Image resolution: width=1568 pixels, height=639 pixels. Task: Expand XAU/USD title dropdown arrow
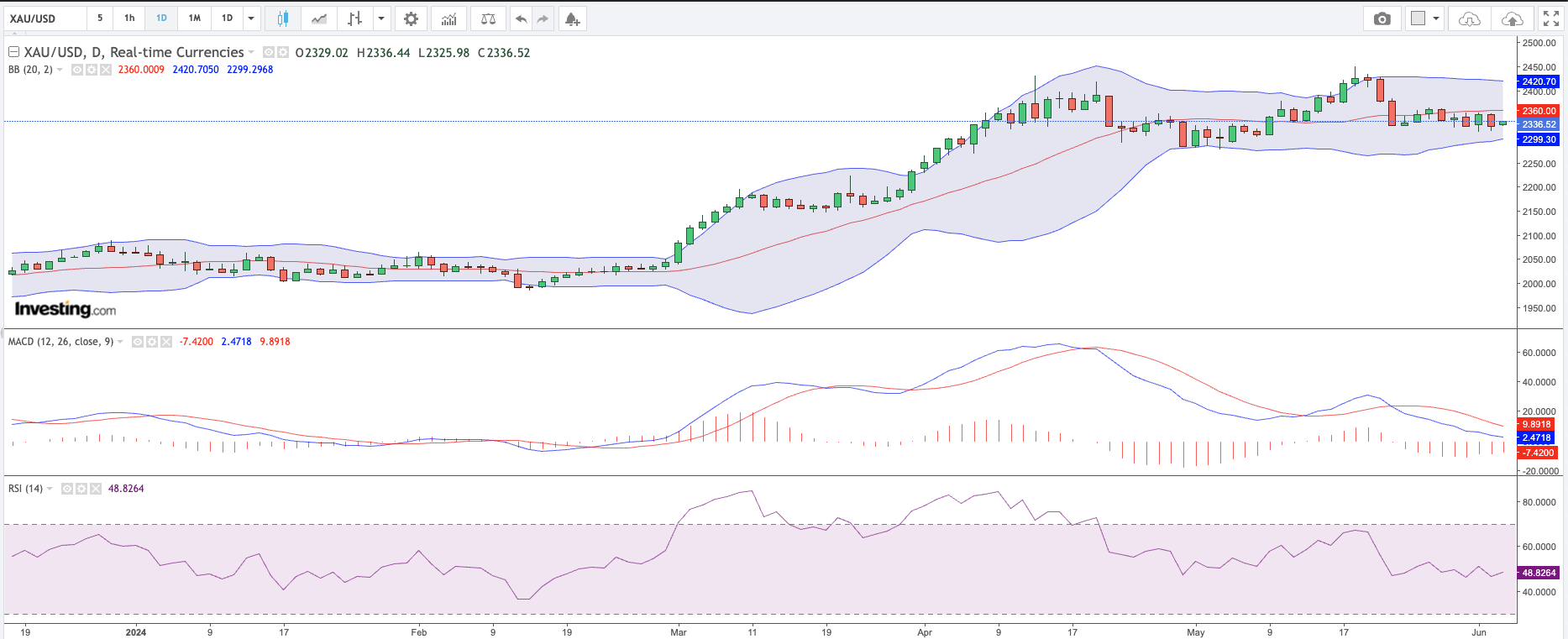(x=251, y=52)
